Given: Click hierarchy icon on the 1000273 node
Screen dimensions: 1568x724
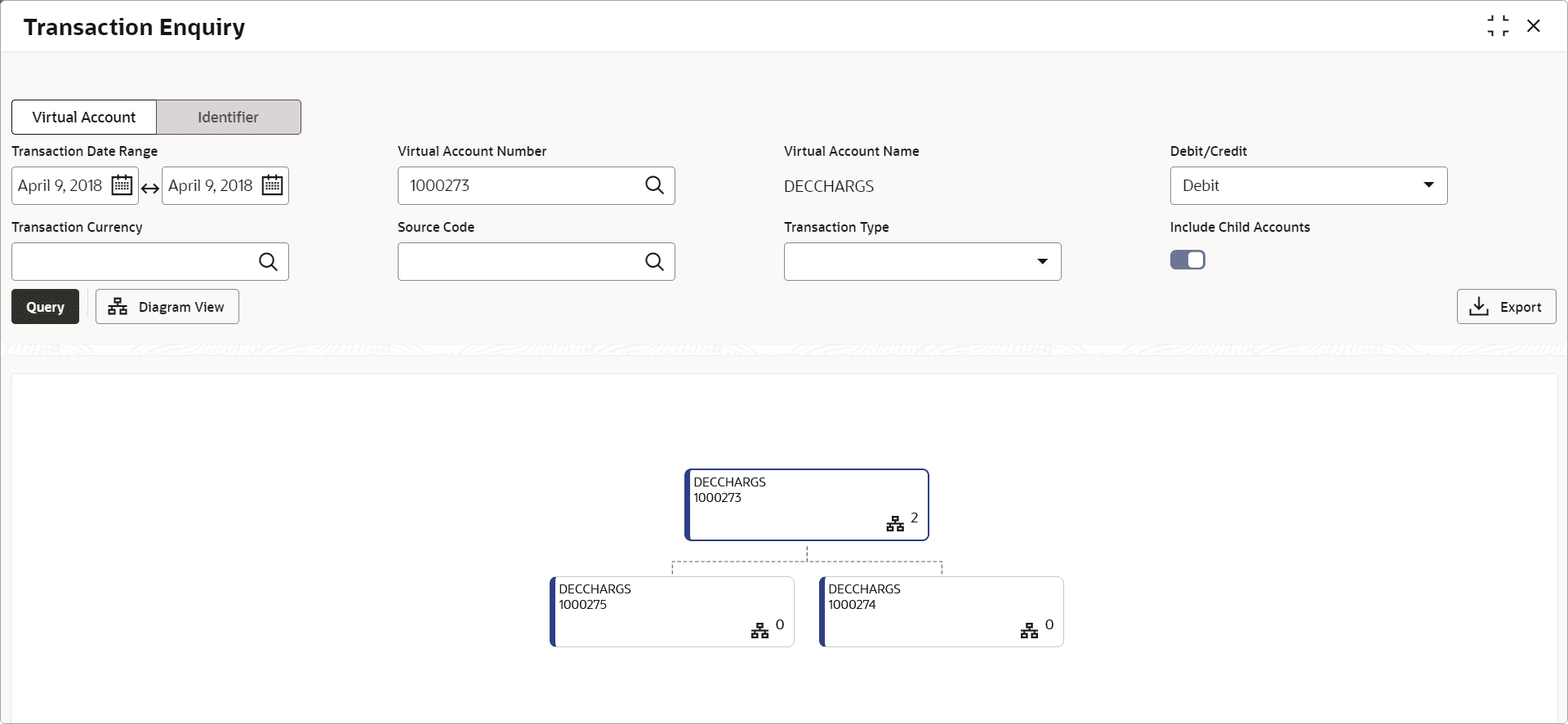Looking at the screenshot, I should coord(895,524).
